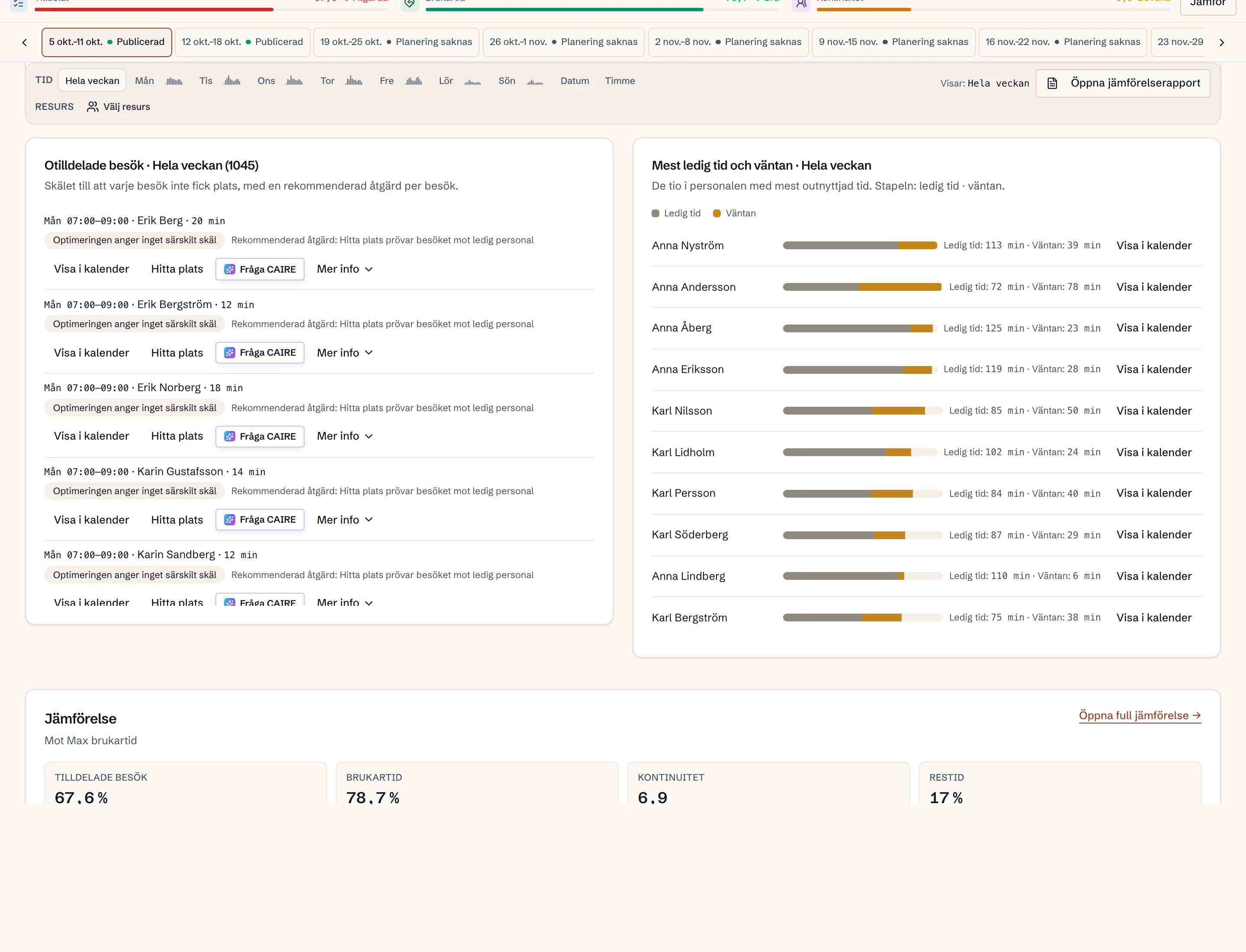Select Fre day filter

pyautogui.click(x=401, y=80)
